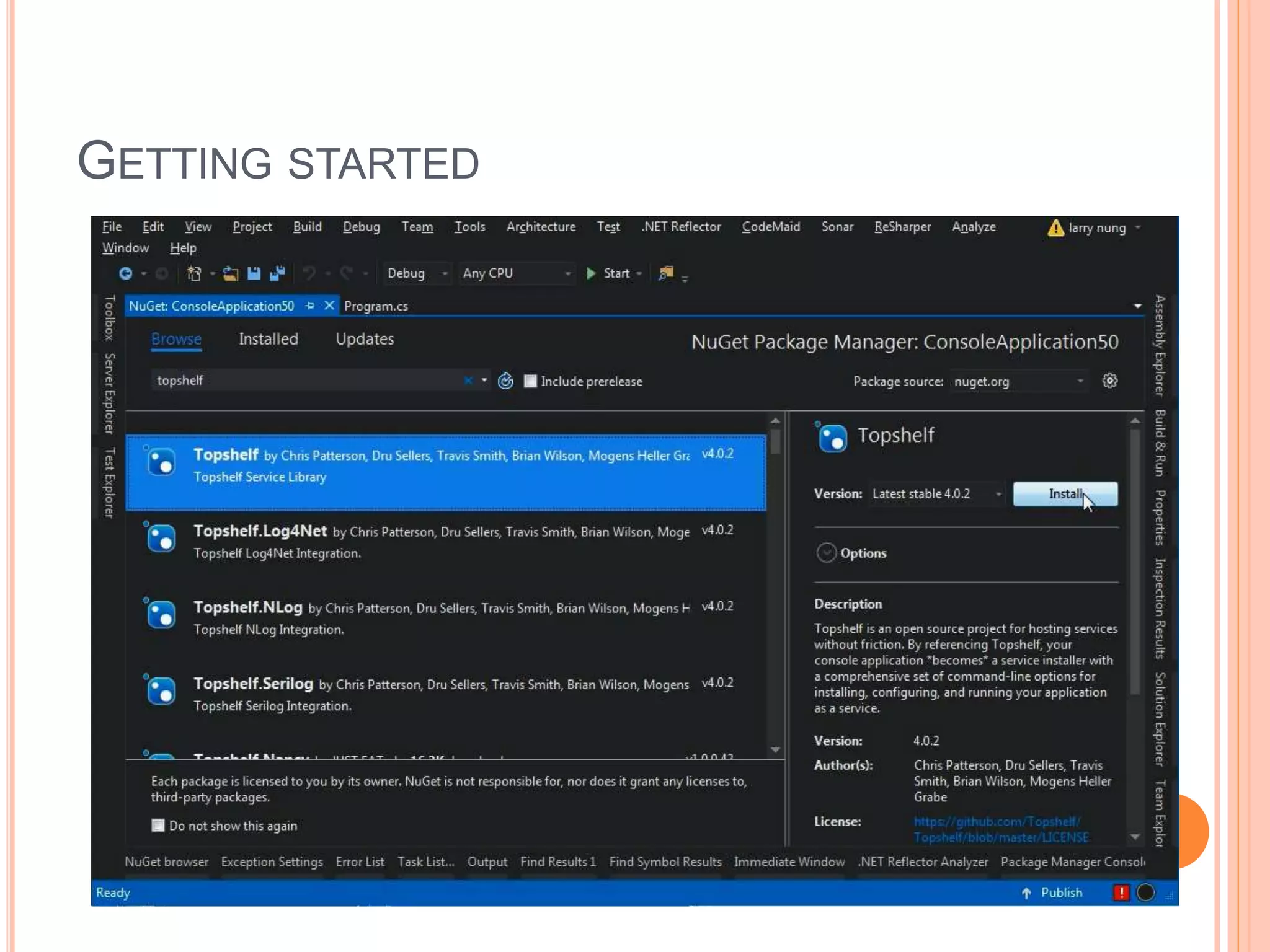Image resolution: width=1270 pixels, height=952 pixels.
Task: Open the Output tab
Action: [487, 862]
